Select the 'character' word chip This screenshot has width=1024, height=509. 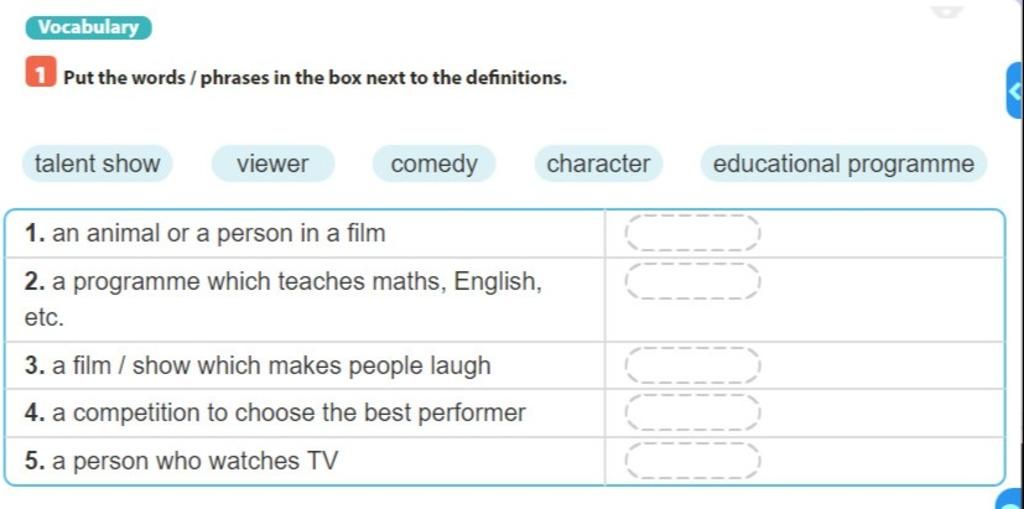[x=598, y=163]
